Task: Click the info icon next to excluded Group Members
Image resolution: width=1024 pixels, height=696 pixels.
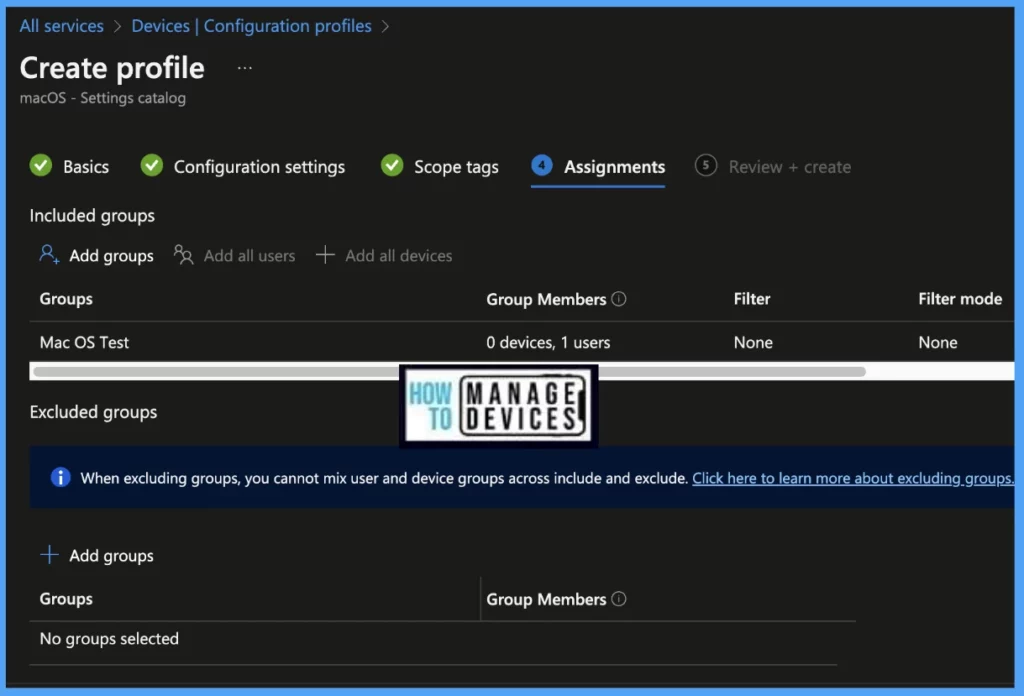Action: click(x=619, y=599)
